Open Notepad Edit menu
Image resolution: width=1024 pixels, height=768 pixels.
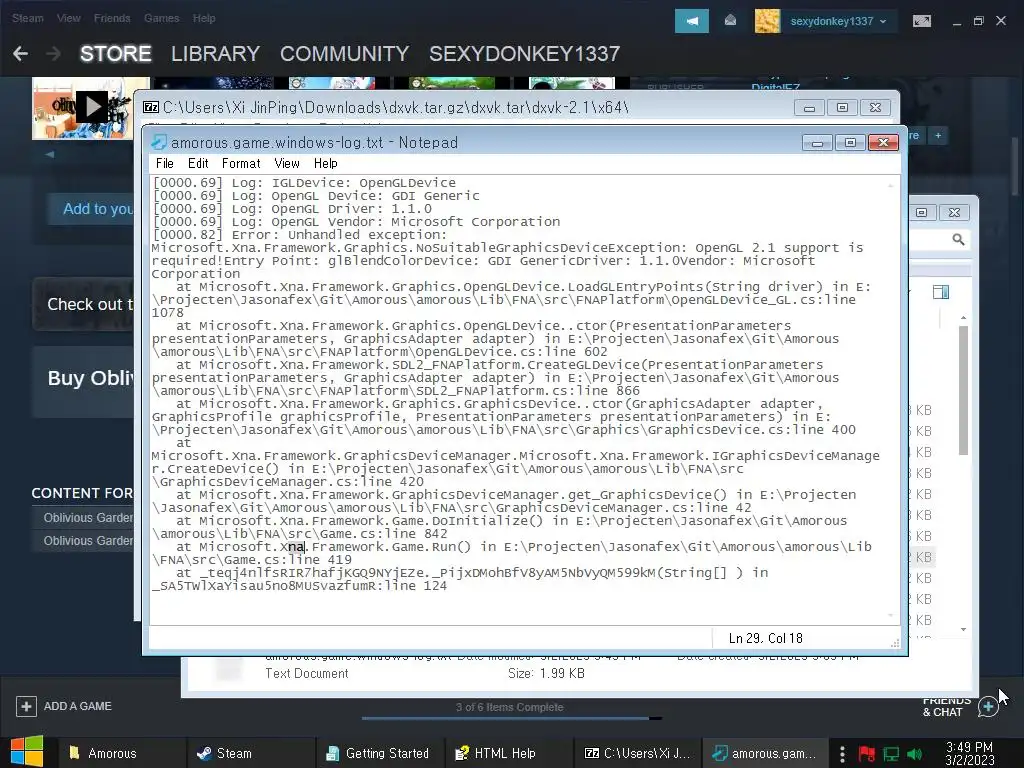click(198, 163)
